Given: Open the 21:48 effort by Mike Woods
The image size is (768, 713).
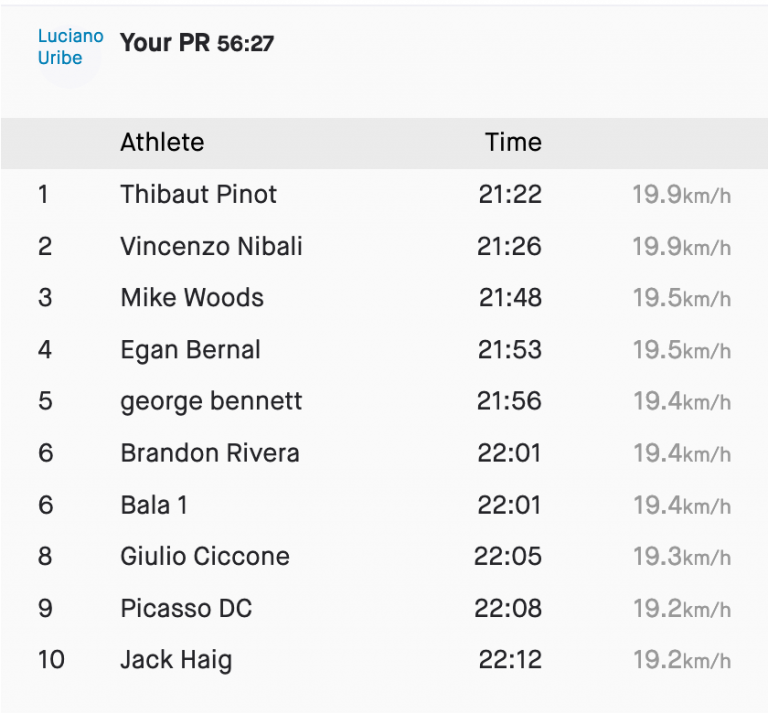Looking at the screenshot, I should [510, 298].
